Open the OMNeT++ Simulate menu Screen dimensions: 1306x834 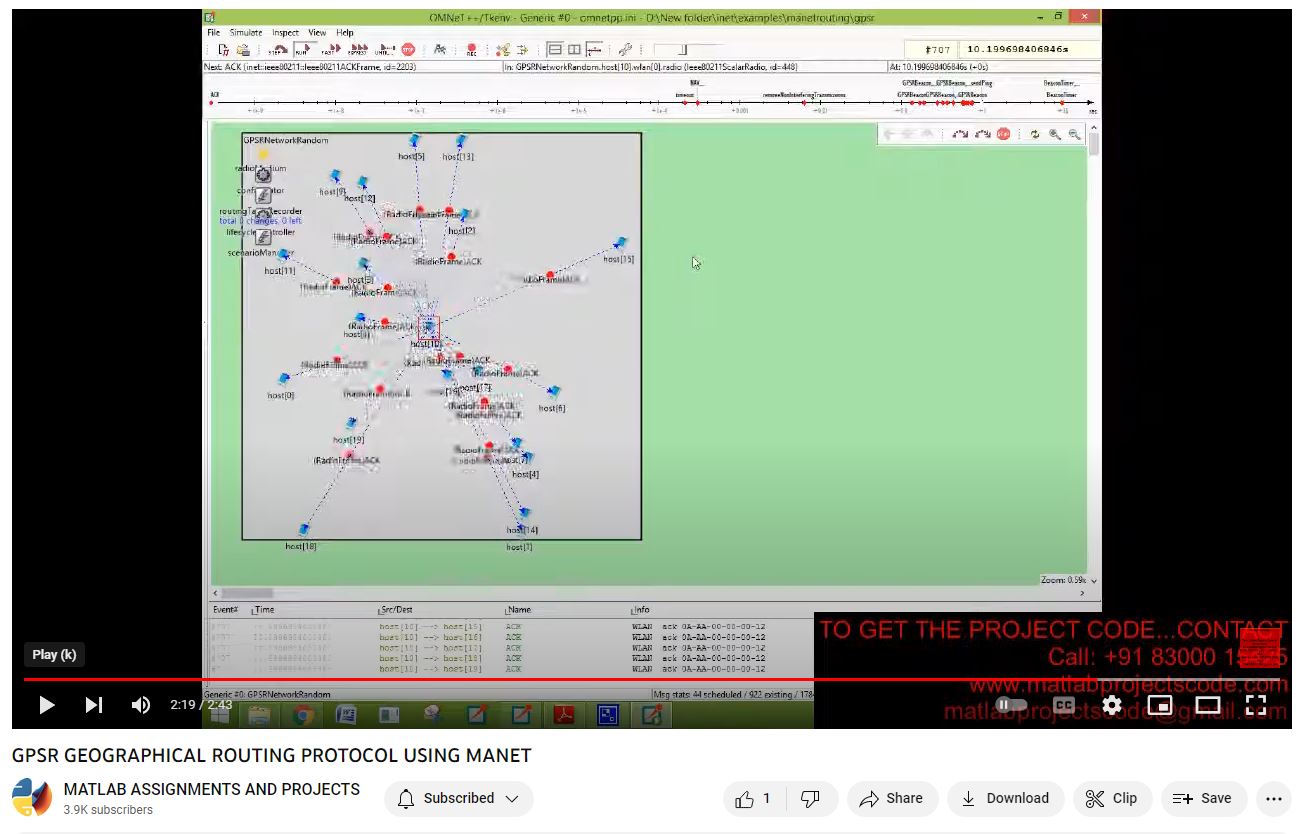pos(246,32)
